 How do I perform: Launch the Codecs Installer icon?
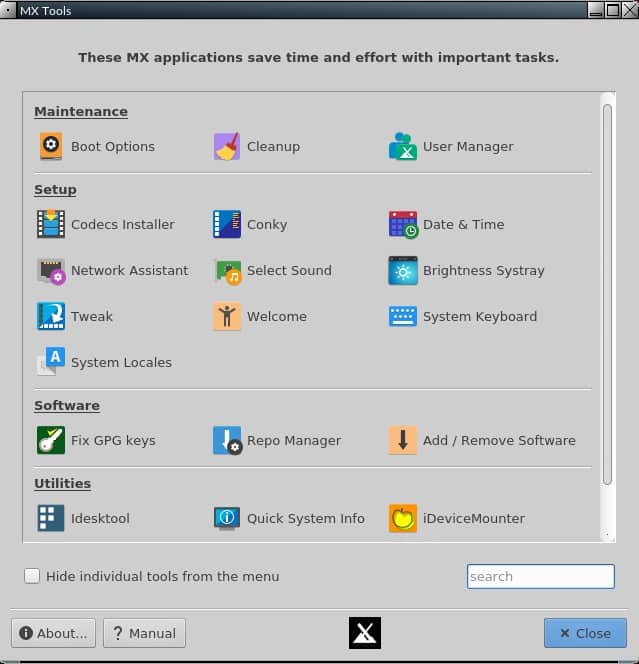pyautogui.click(x=51, y=224)
